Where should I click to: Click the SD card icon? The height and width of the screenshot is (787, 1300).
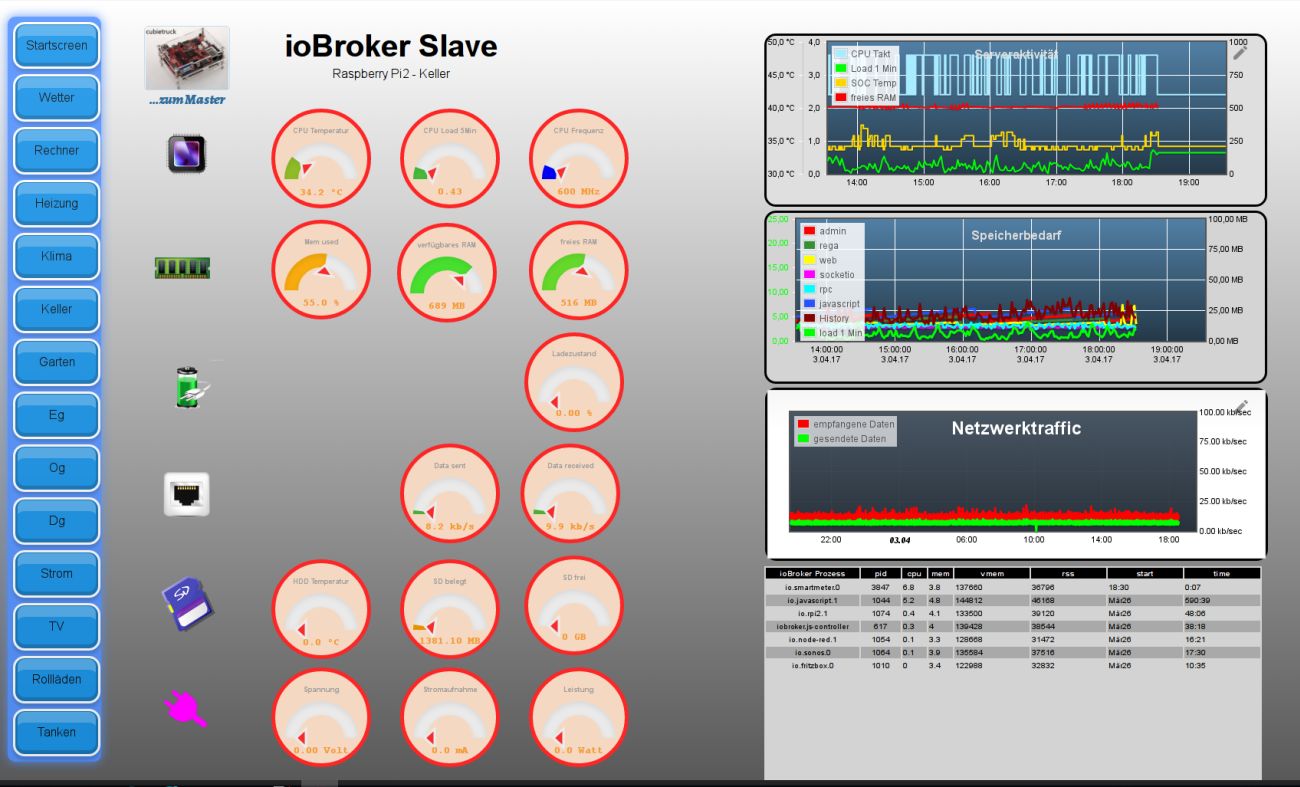(x=188, y=606)
